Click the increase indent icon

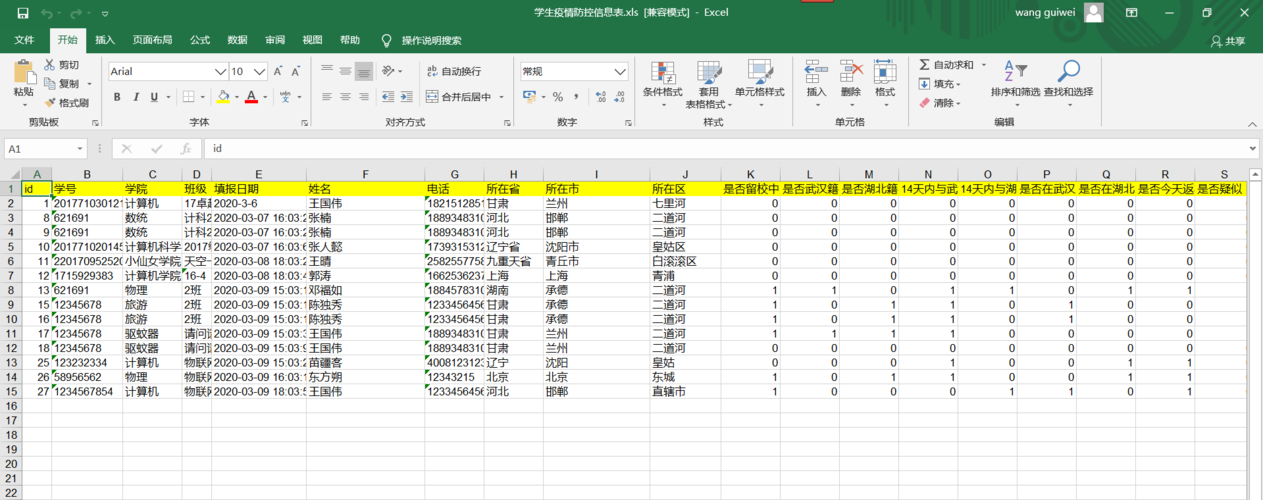409,97
